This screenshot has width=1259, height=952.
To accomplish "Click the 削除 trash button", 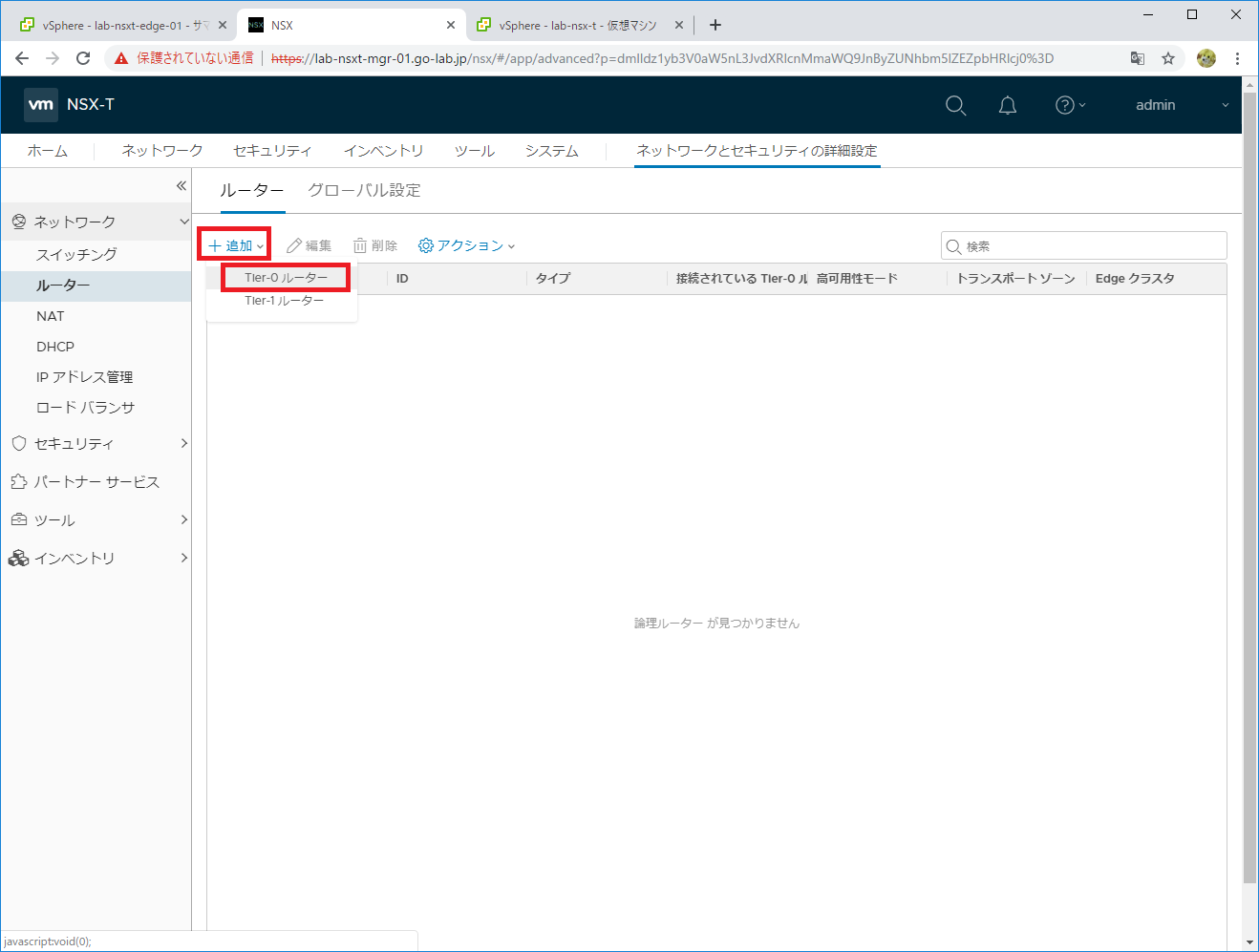I will (375, 245).
